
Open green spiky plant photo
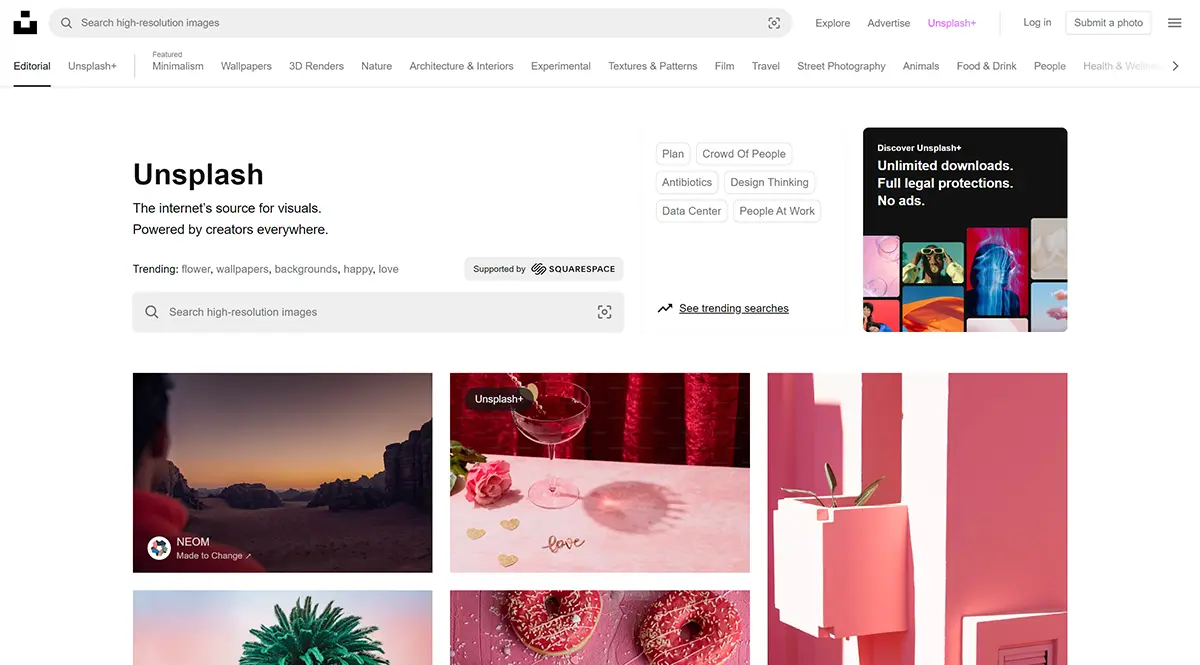(283, 628)
